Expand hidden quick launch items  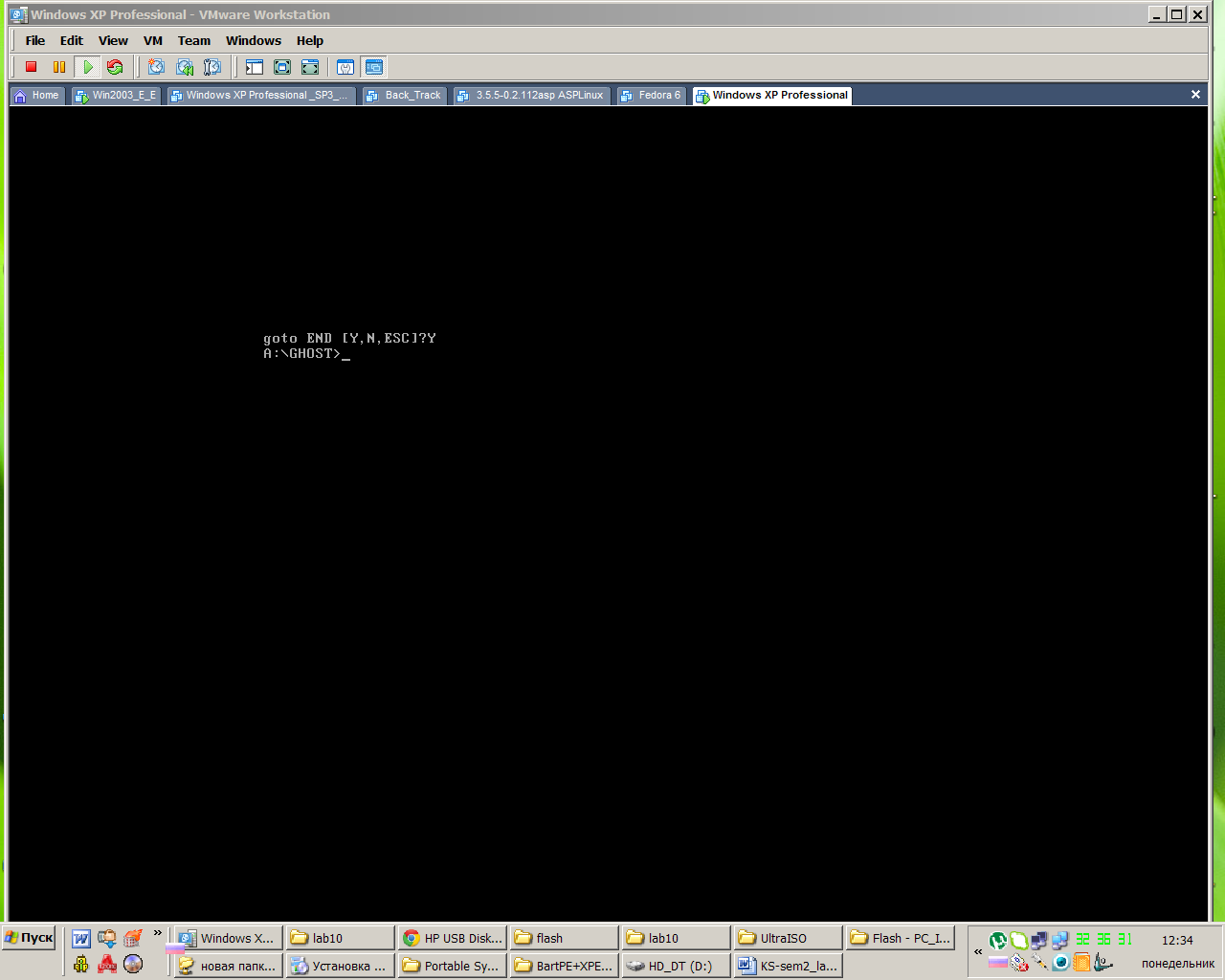[158, 933]
